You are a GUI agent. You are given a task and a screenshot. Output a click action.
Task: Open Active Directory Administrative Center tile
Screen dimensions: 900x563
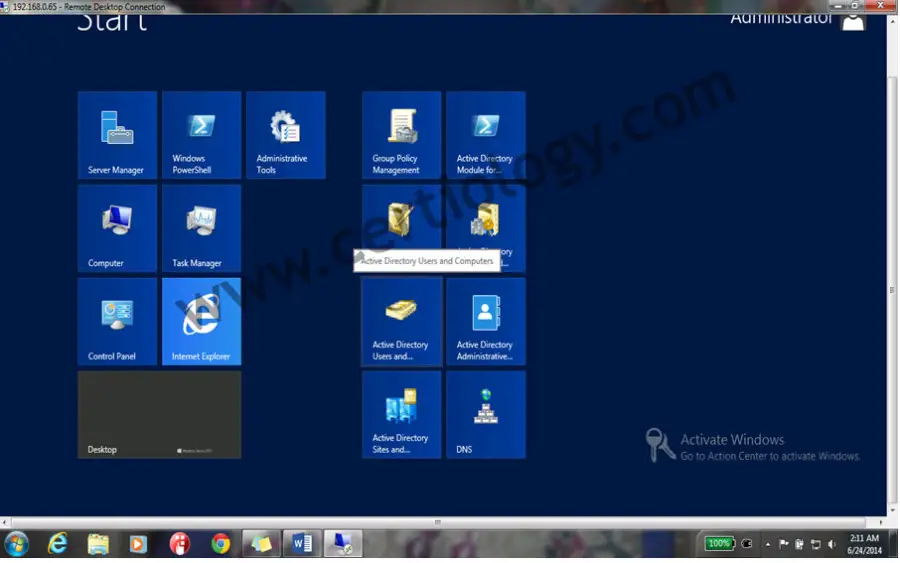tap(486, 321)
